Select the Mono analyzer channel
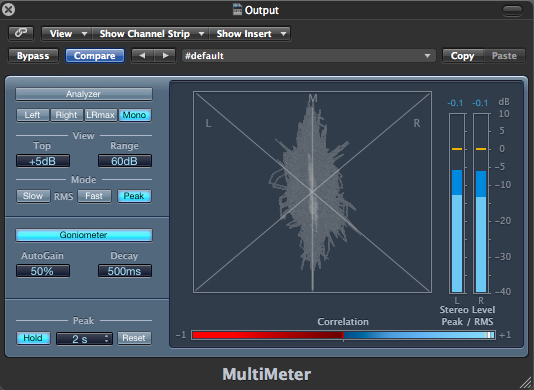534x390 pixels. (135, 115)
